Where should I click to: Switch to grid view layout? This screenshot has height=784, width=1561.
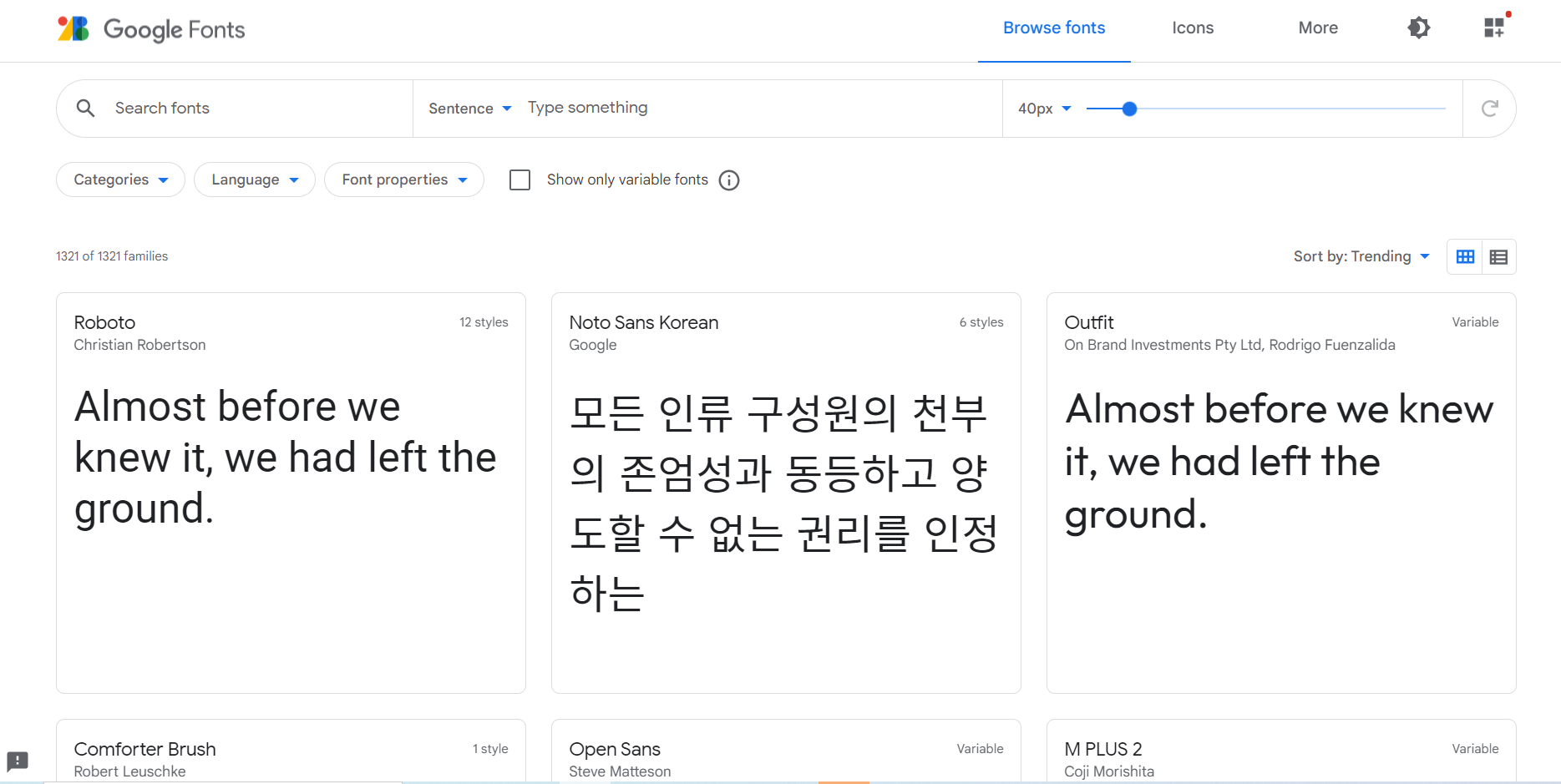coord(1465,257)
